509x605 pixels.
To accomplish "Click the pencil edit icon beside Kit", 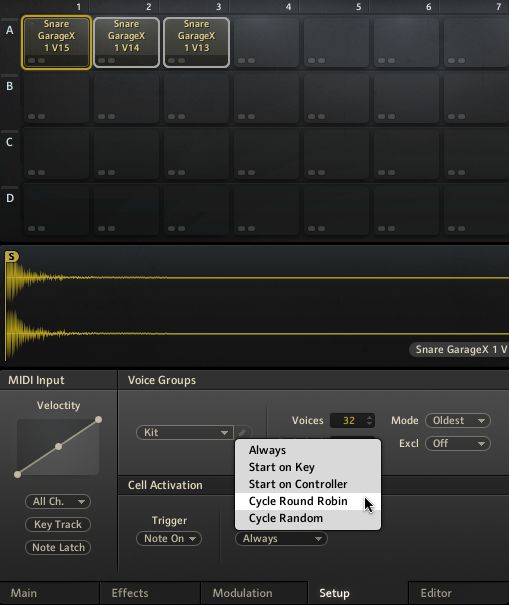I will click(242, 432).
